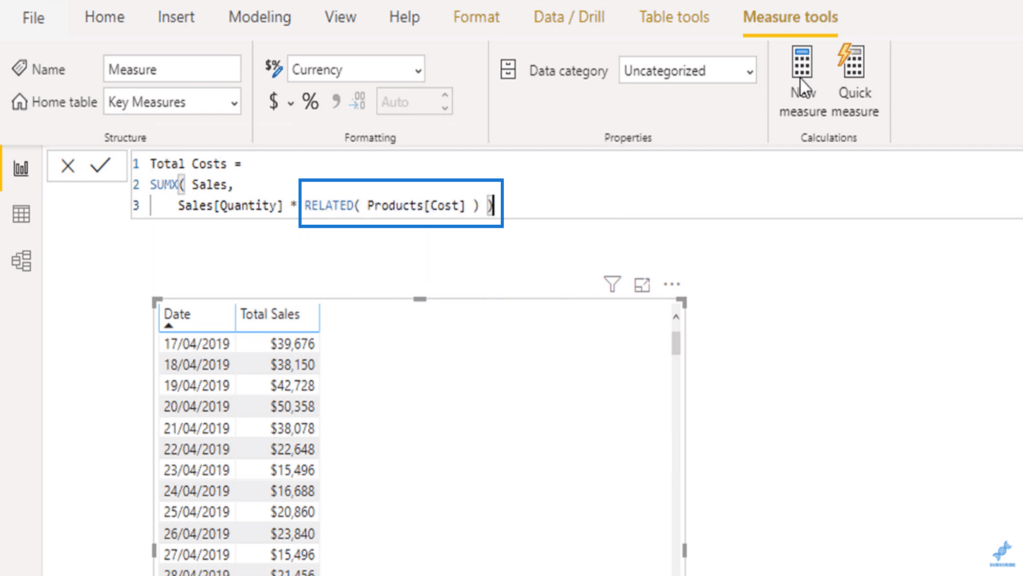Click the Name tag icon
The image size is (1024, 576).
[20, 68]
